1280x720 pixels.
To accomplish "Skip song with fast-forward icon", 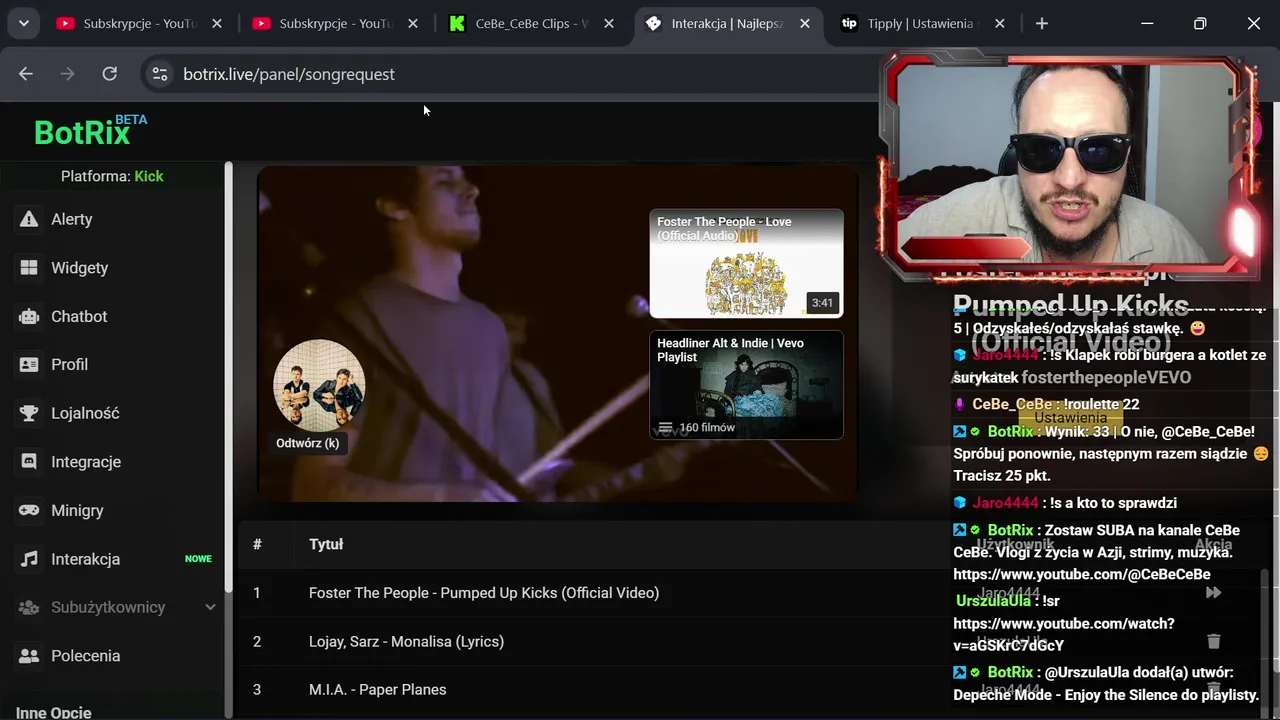I will click(x=1213, y=593).
